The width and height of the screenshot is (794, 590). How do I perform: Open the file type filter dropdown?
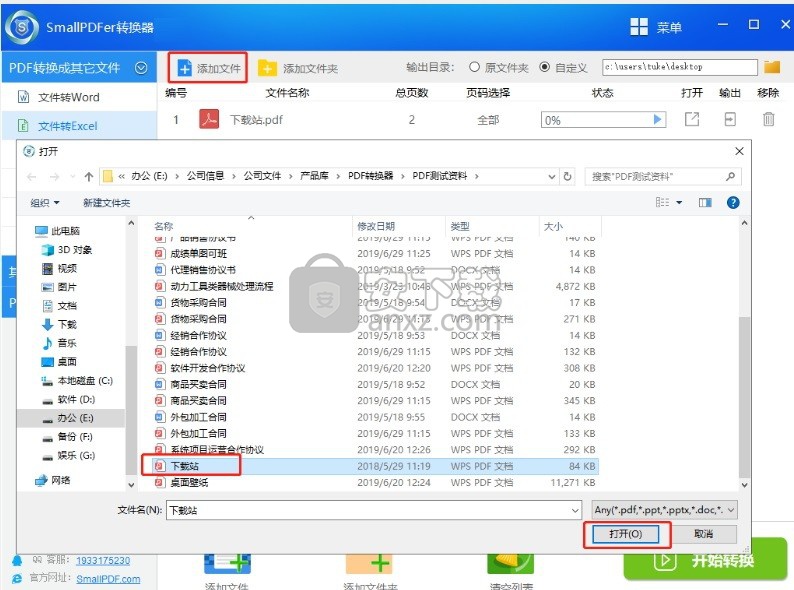(x=664, y=509)
